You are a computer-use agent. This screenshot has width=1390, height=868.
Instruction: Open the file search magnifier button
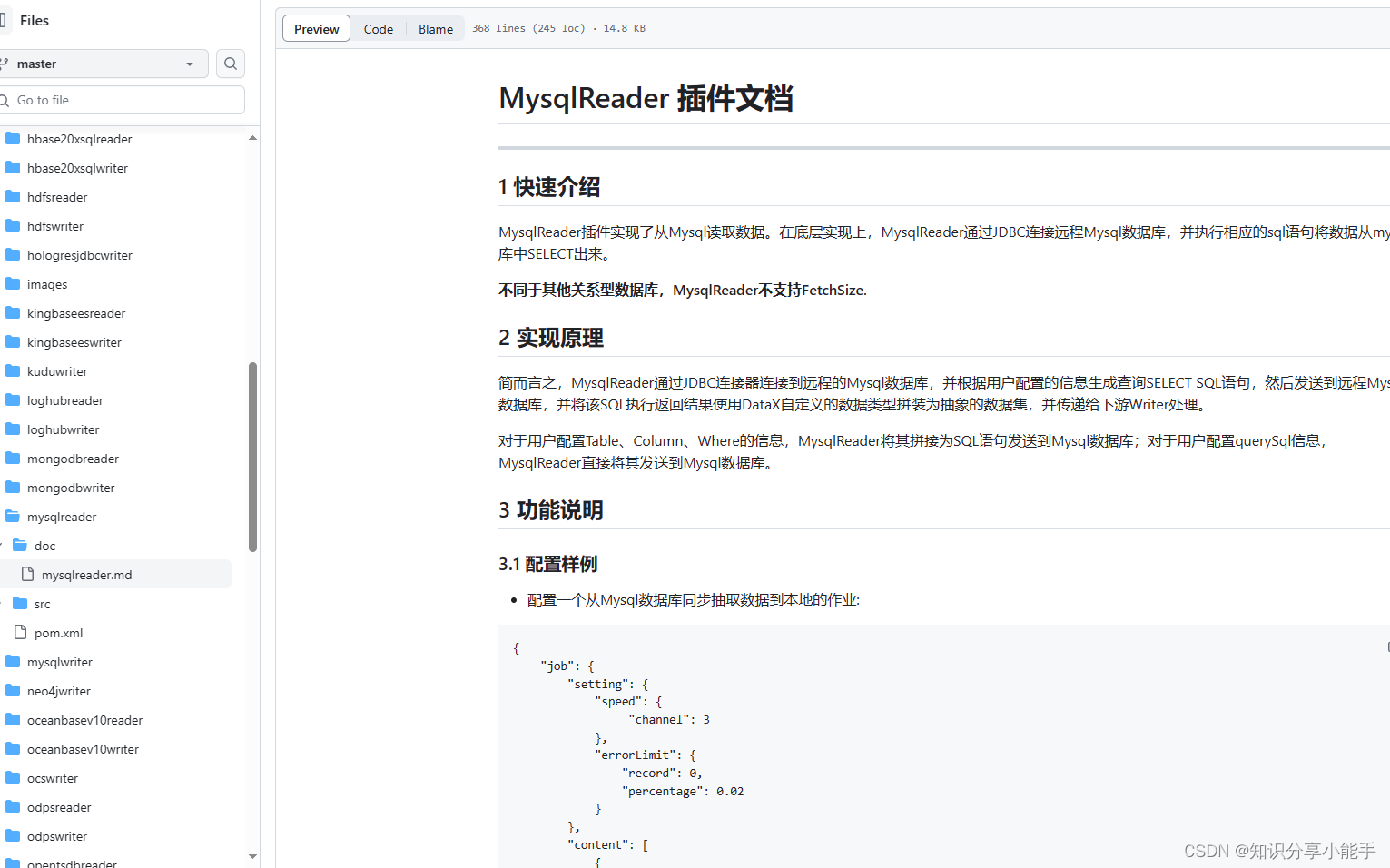tap(231, 64)
